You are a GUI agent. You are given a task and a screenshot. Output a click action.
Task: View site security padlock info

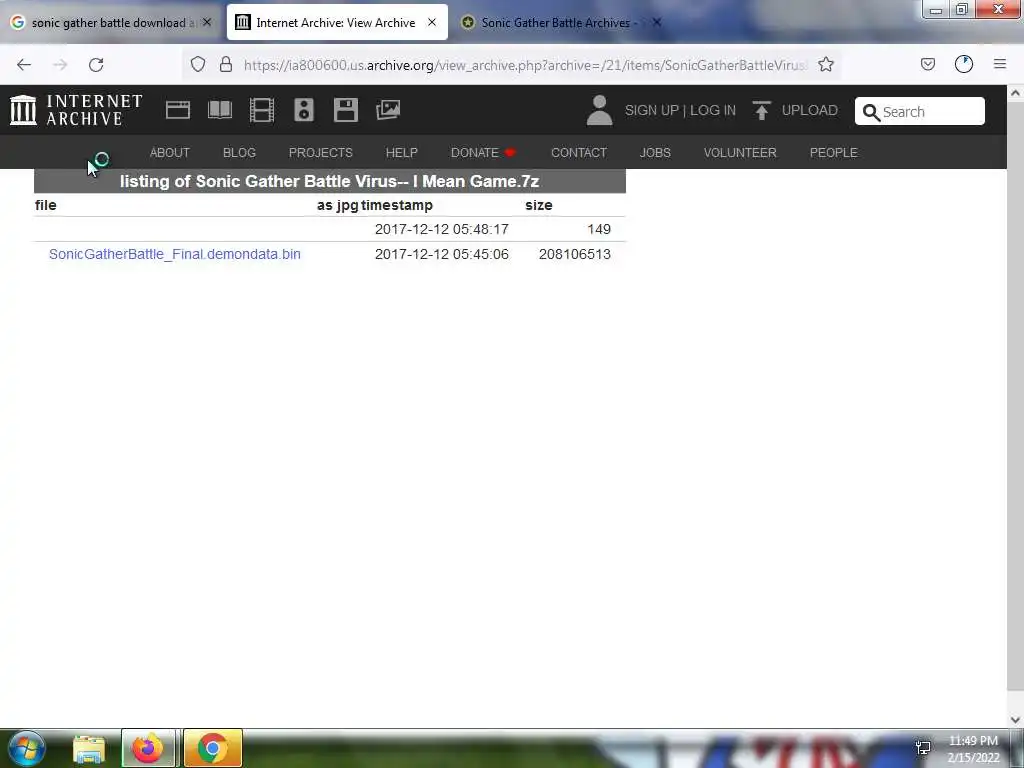pos(226,64)
